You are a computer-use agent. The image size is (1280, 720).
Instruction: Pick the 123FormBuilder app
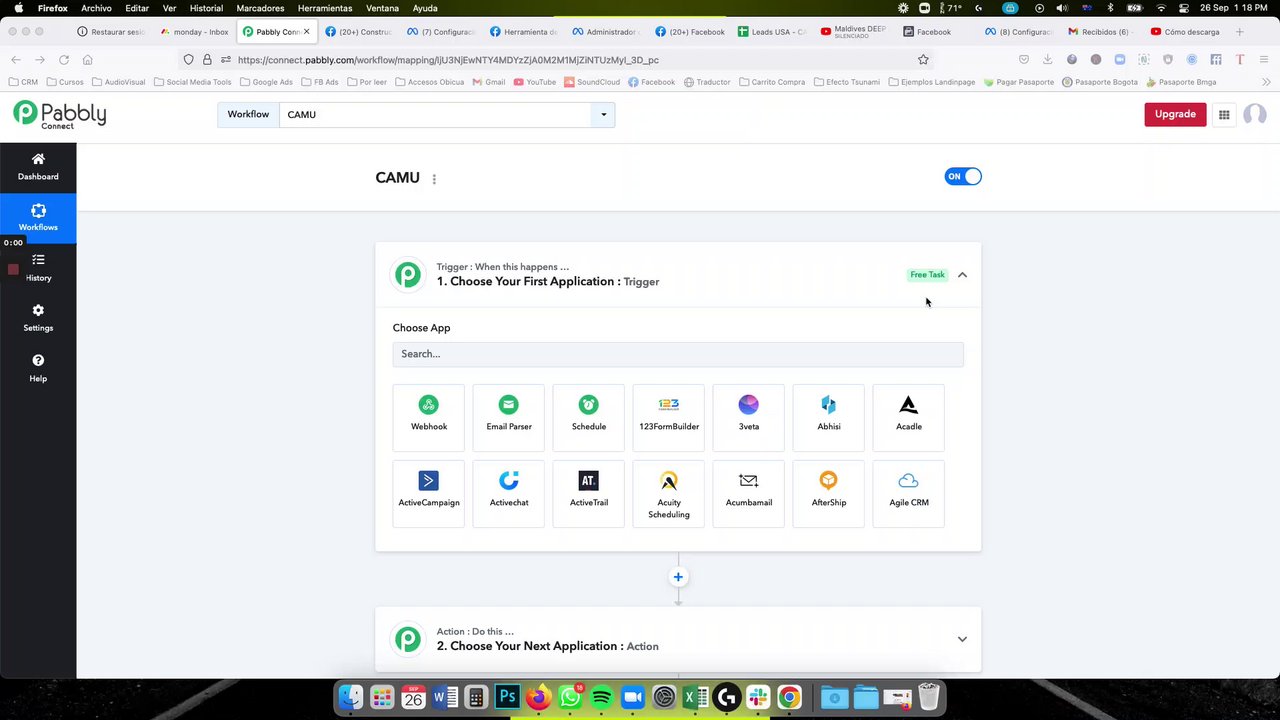pos(669,416)
